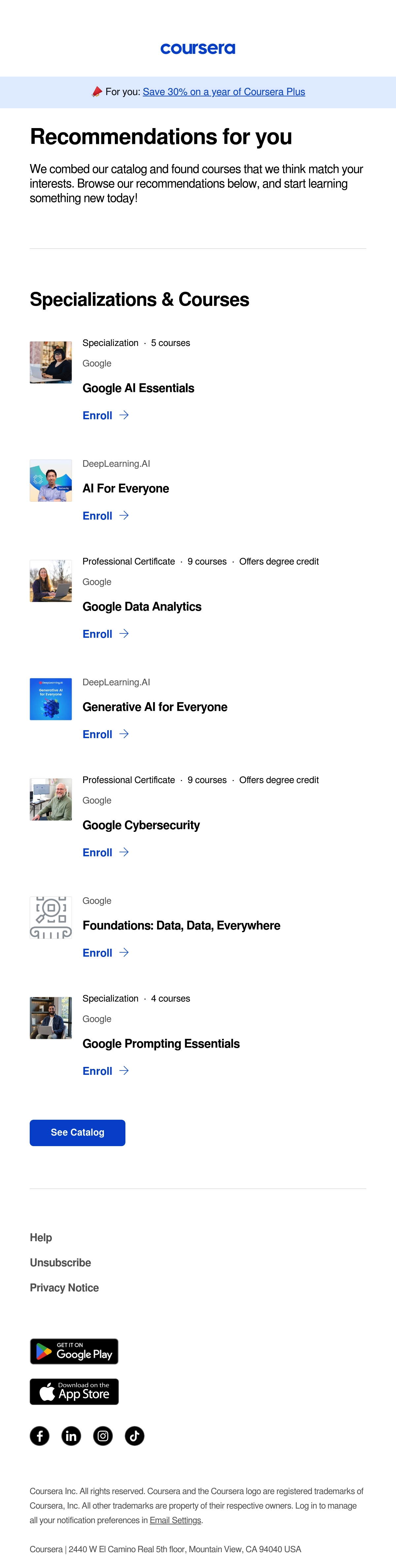Open Coursera's Instagram page icon
The image size is (396, 1568).
click(103, 1436)
